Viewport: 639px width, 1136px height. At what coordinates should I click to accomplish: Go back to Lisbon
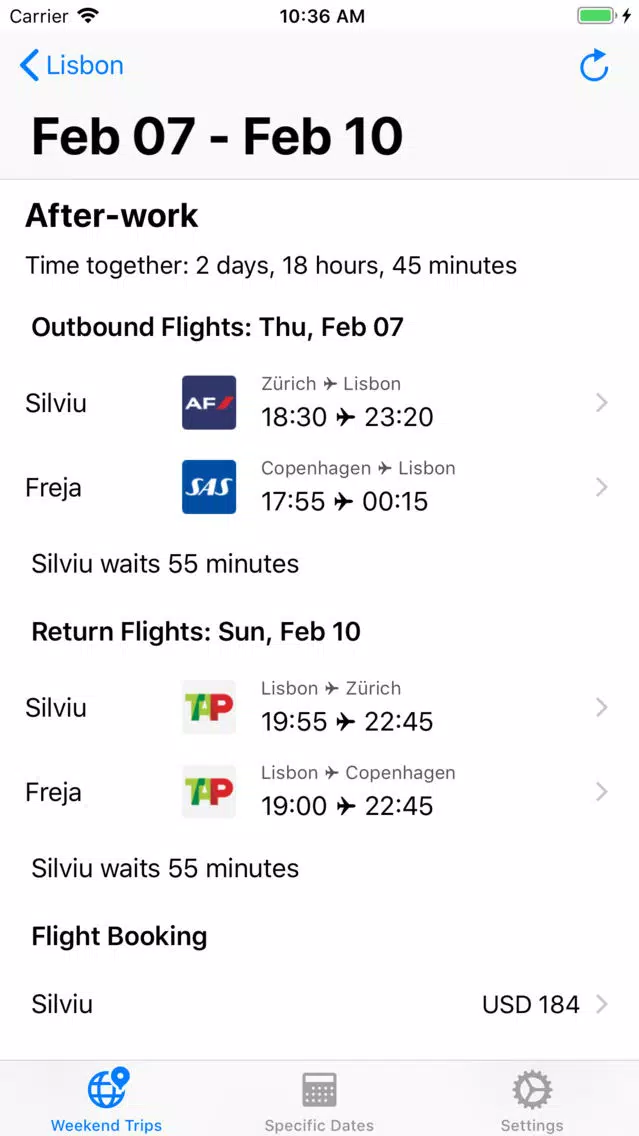pos(71,65)
